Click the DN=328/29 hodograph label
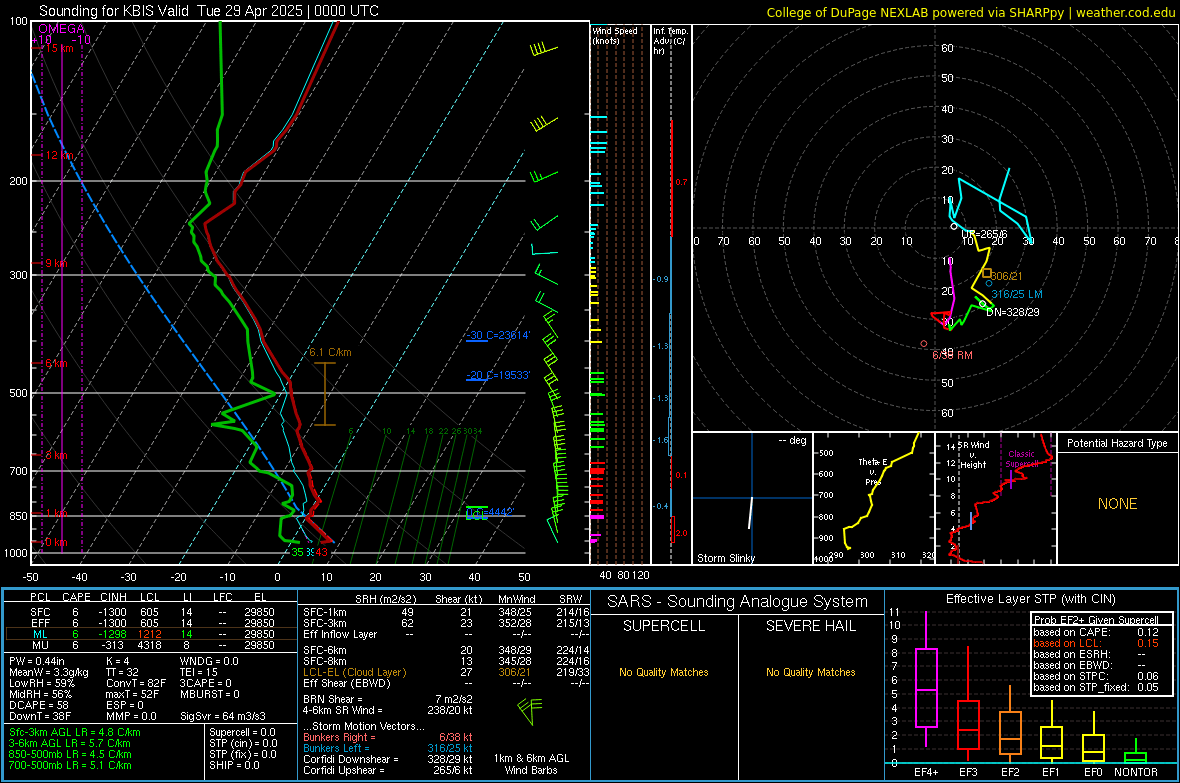This screenshot has width=1180, height=783. coord(1013,312)
